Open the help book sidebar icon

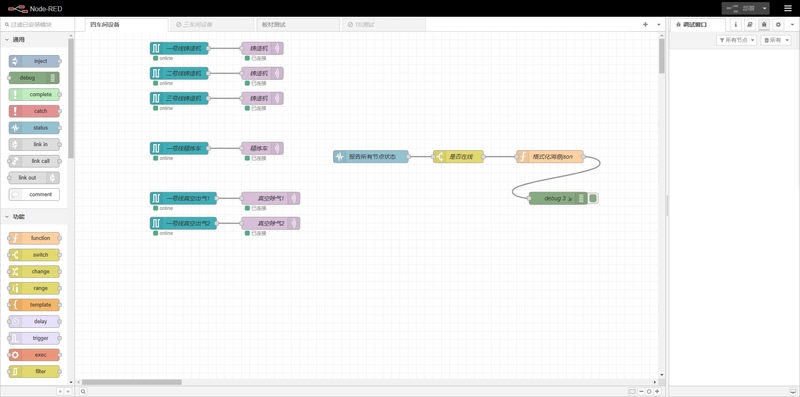pos(749,24)
